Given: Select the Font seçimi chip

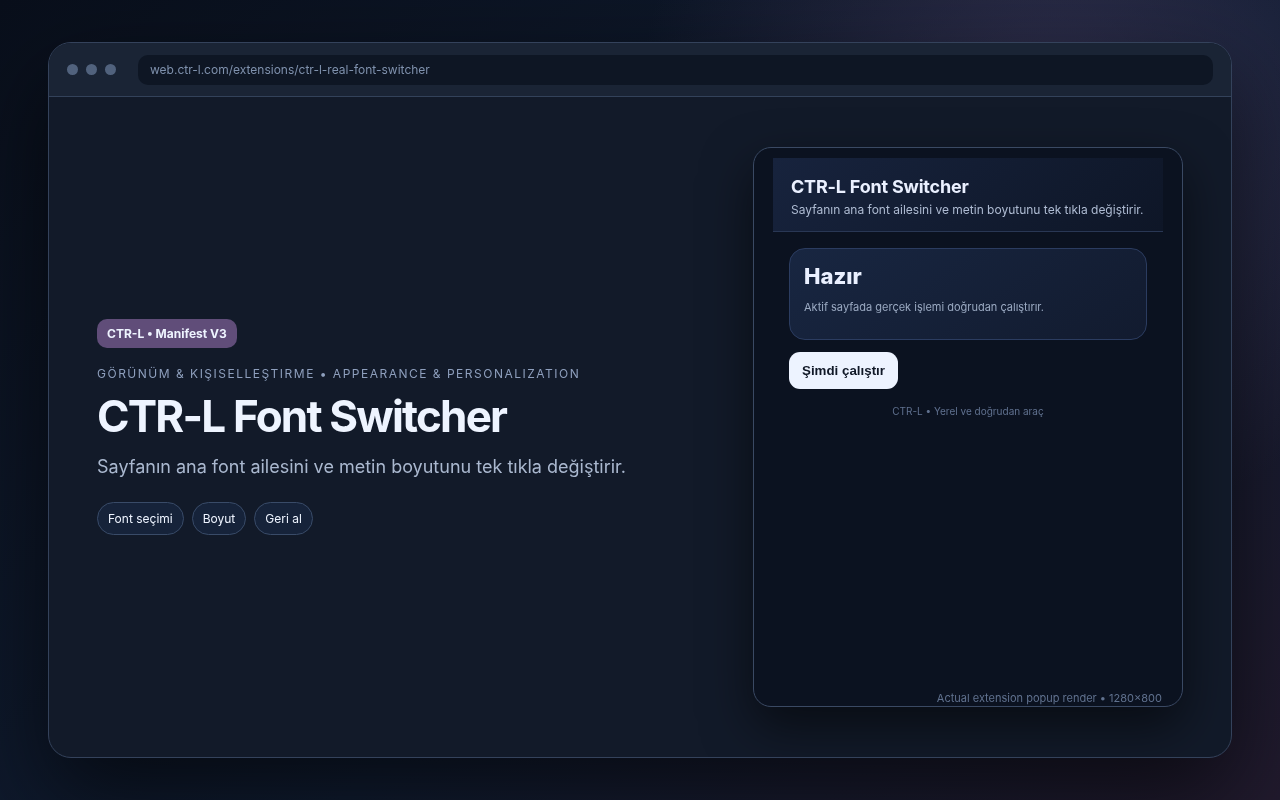Looking at the screenshot, I should point(140,519).
